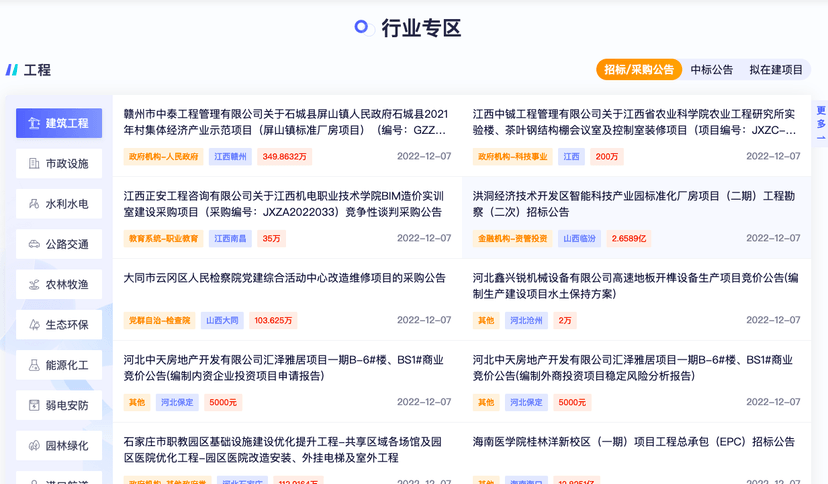Image resolution: width=828 pixels, height=484 pixels.
Task: Click 党群自治-检查院 tag
Action: click(159, 320)
